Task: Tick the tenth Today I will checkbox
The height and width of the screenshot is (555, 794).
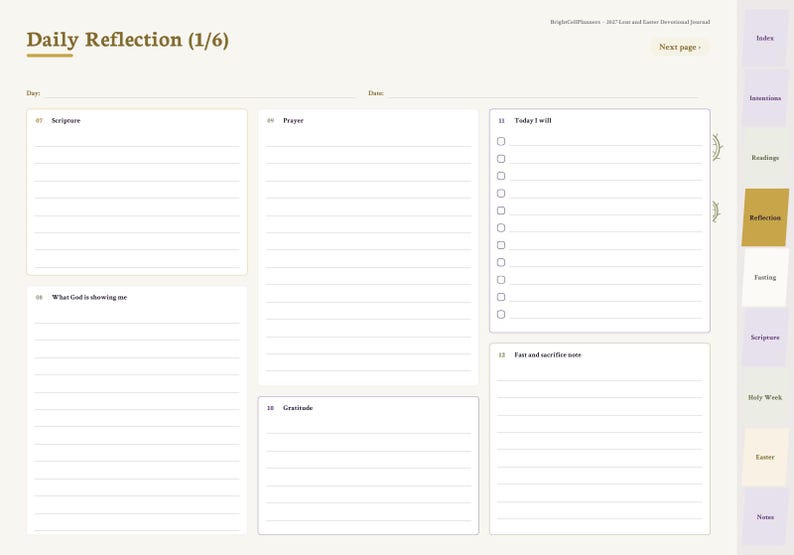Action: click(501, 297)
